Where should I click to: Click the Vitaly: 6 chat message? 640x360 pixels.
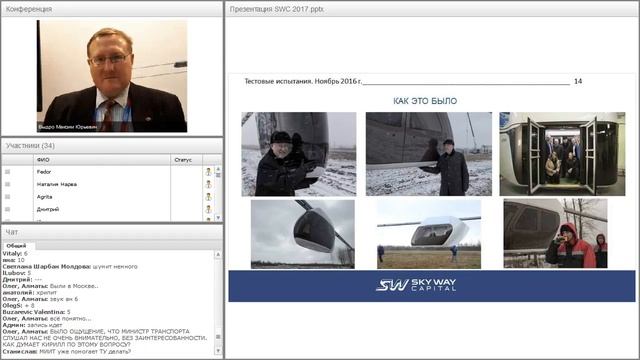coord(15,253)
